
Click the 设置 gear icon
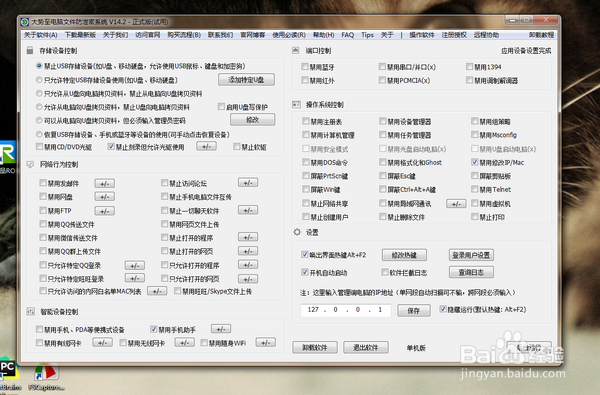tap(297, 232)
